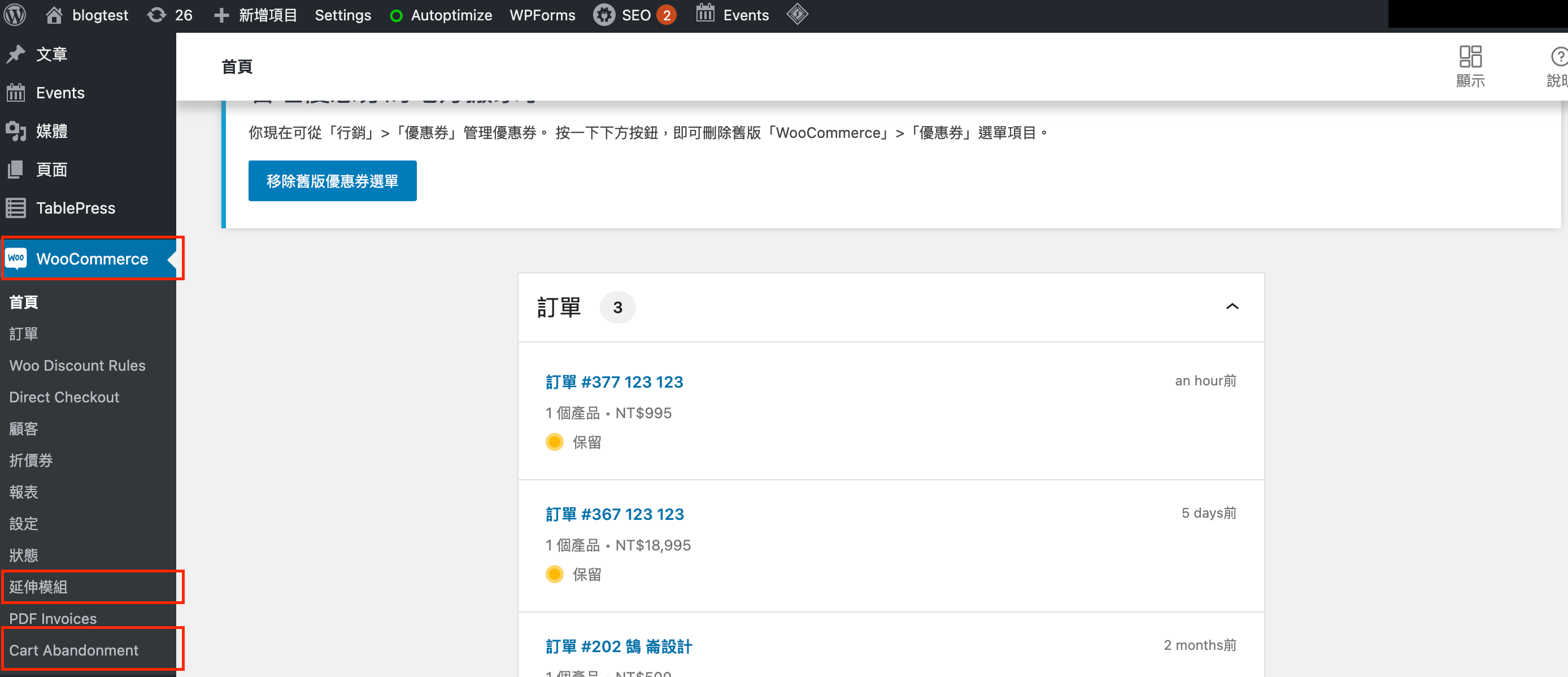Screen dimensions: 1568x677
Task: Click the WooCommerce icon in sidebar
Action: coord(17,258)
